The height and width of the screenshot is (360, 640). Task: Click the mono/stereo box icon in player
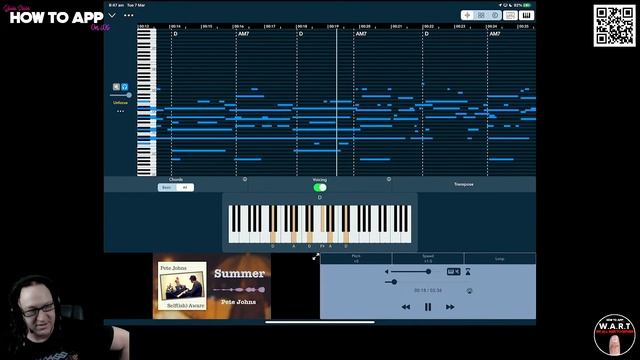[x=453, y=271]
